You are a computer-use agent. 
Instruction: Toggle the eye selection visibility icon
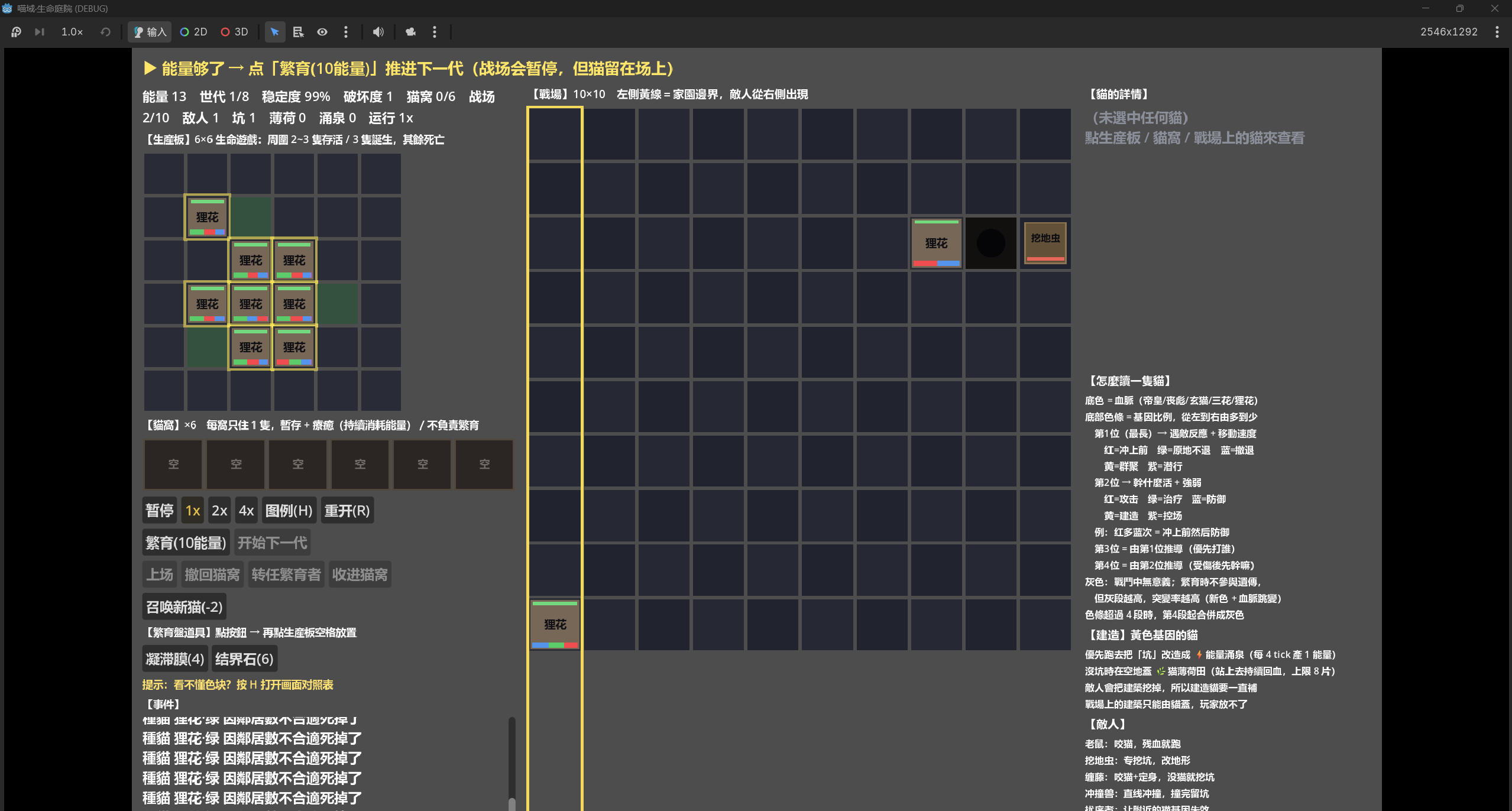[322, 32]
